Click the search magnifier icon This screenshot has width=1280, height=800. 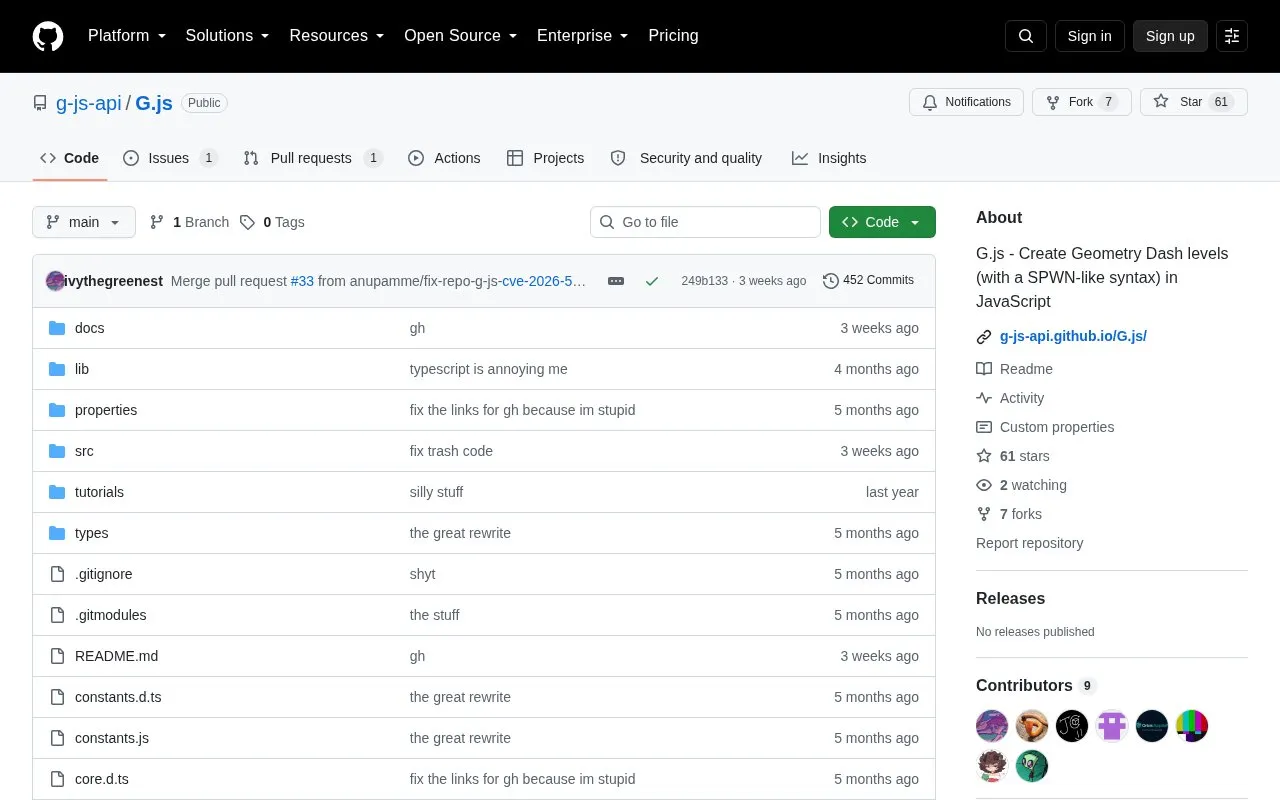1026,36
